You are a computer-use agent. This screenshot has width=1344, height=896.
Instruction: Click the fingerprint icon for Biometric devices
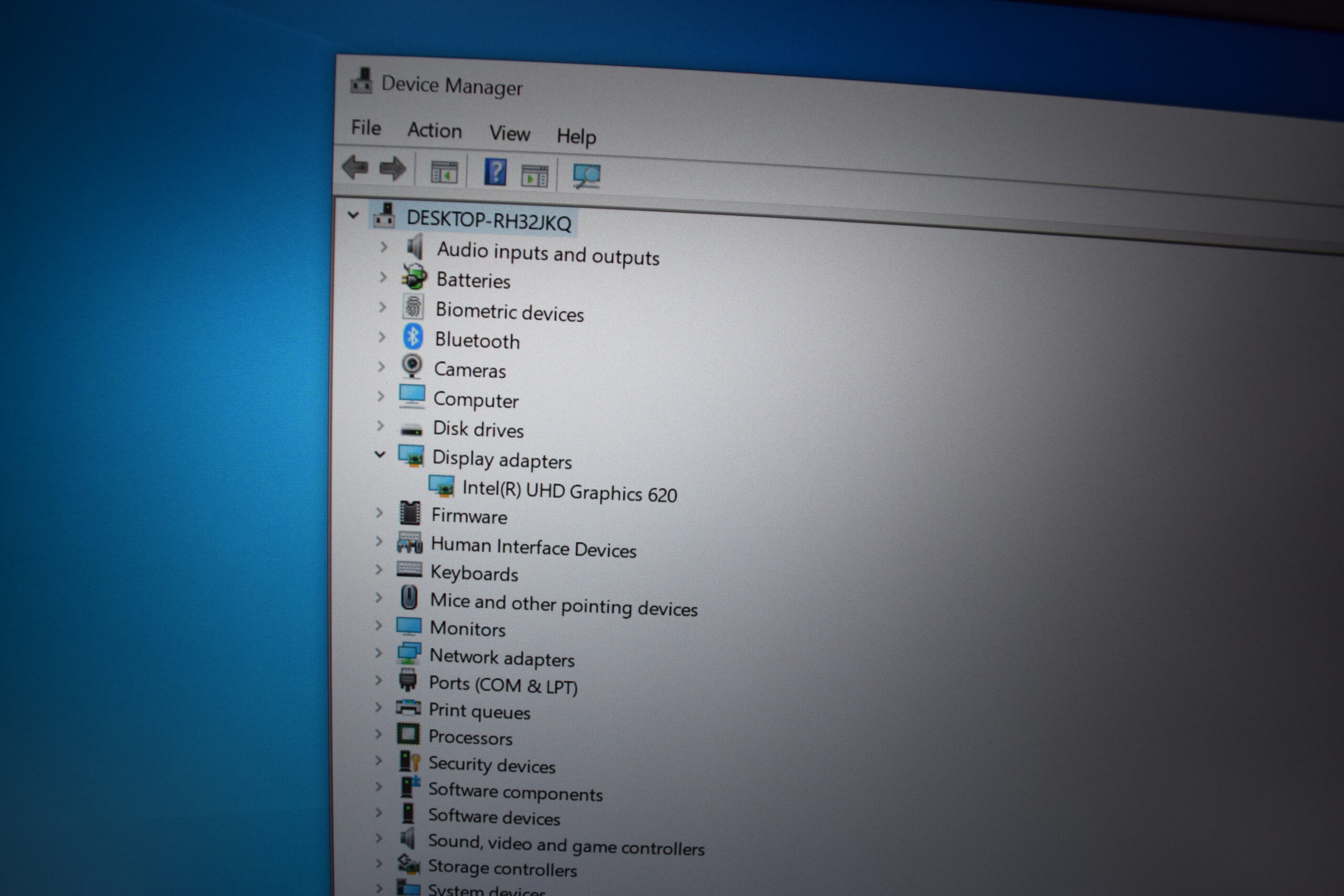tap(413, 307)
